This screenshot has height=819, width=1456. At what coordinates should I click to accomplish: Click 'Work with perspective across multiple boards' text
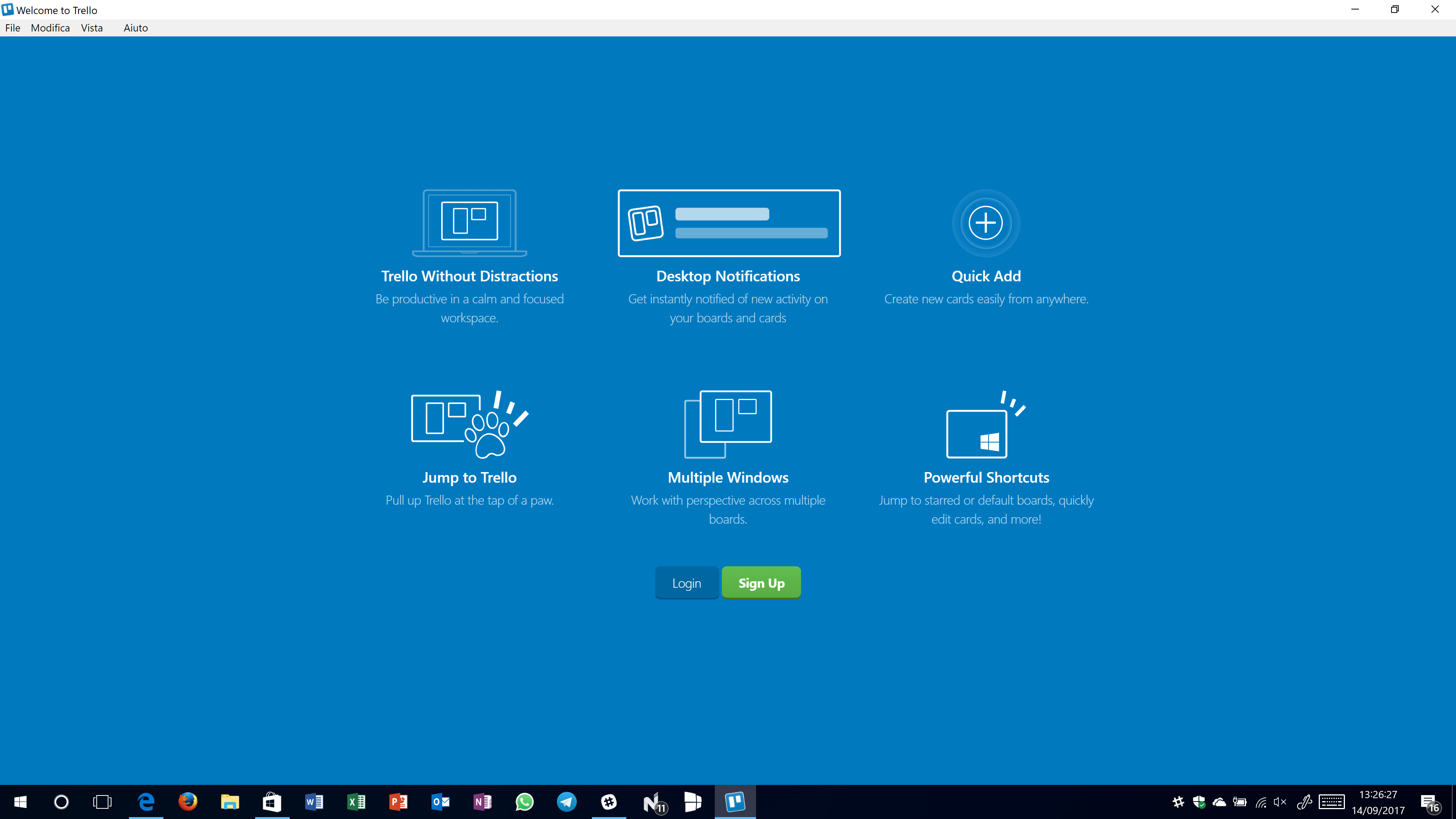pos(728,509)
